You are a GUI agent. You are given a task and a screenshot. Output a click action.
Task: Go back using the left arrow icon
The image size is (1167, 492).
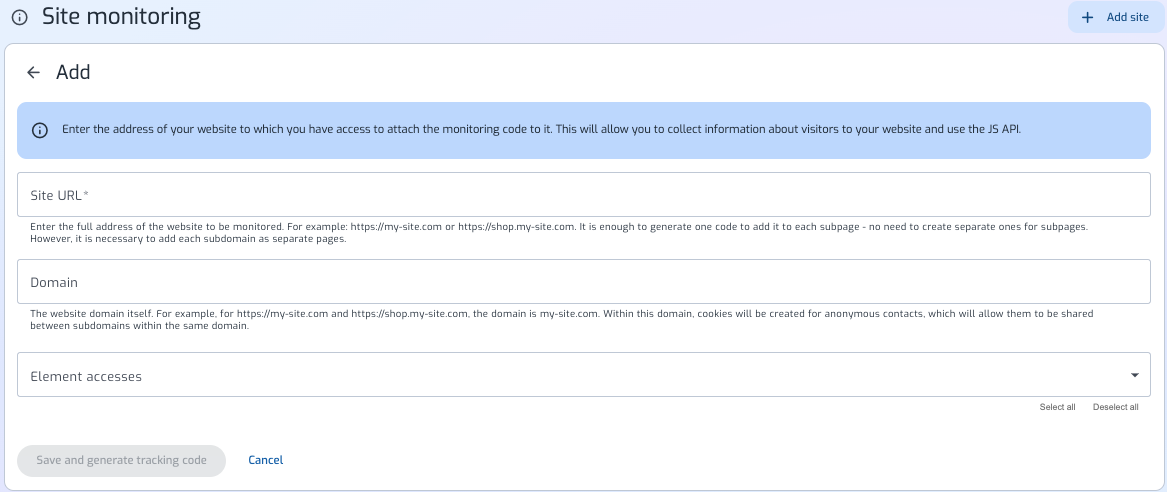click(34, 72)
